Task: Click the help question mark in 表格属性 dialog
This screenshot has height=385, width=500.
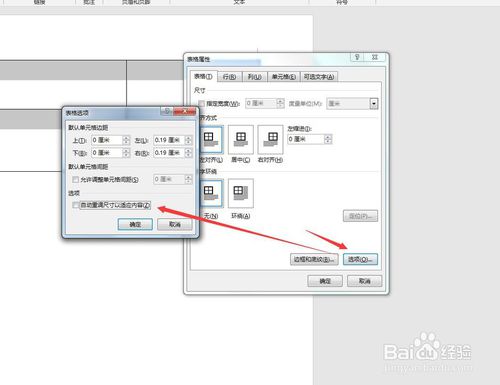Action: [357, 57]
